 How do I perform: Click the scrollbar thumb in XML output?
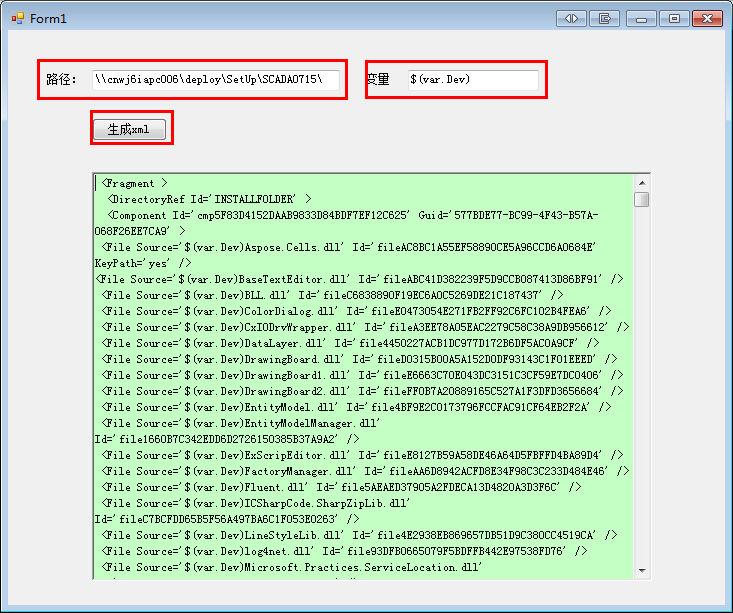click(642, 199)
